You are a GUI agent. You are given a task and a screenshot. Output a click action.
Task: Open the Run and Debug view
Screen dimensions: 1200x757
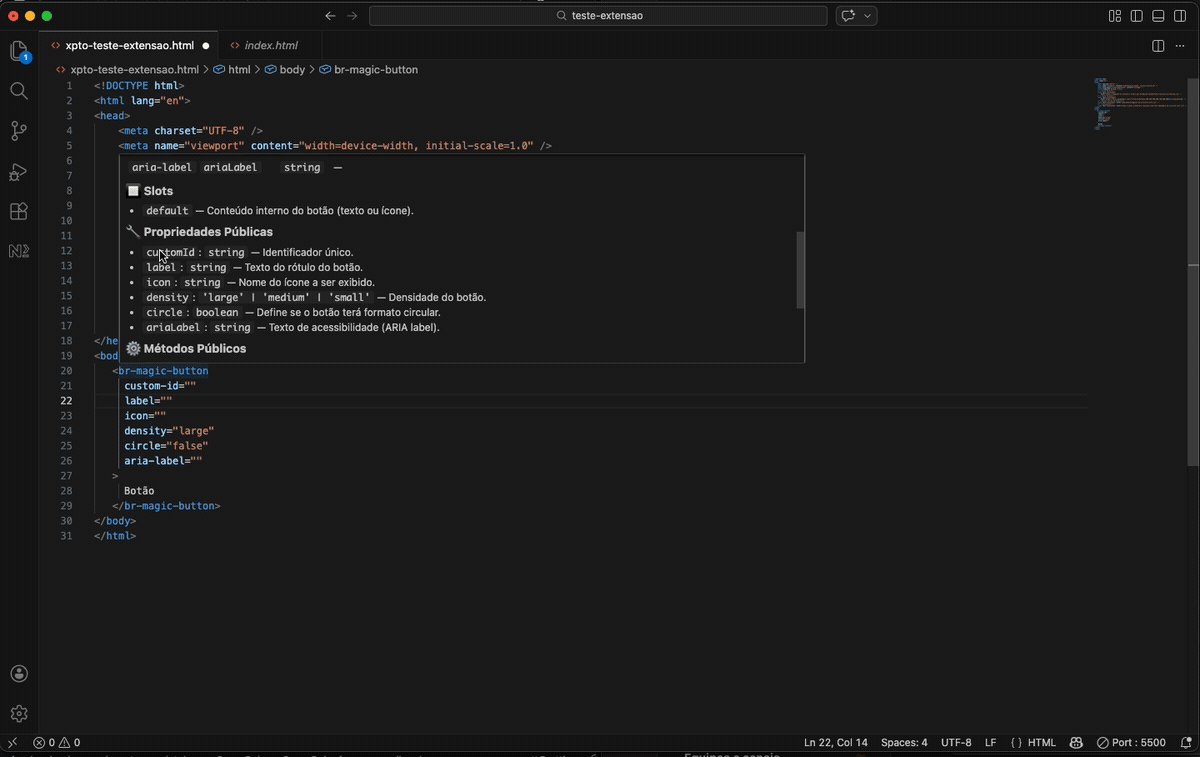pyautogui.click(x=19, y=172)
